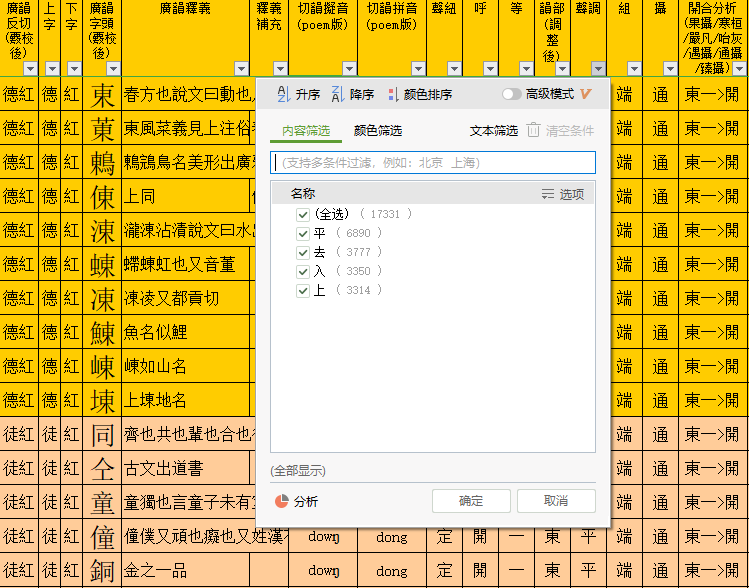Open filter dropdown for 攝 column
Viewport: 749px width, 588px height.
670,69
